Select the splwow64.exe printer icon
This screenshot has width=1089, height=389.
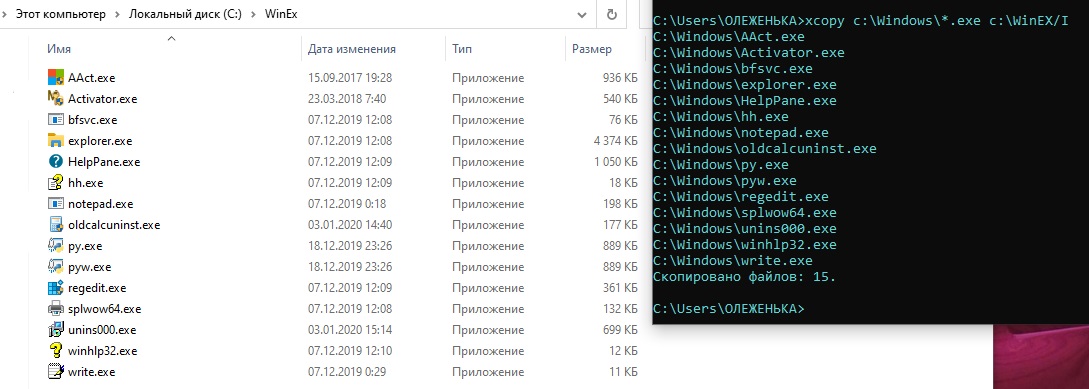[x=56, y=308]
